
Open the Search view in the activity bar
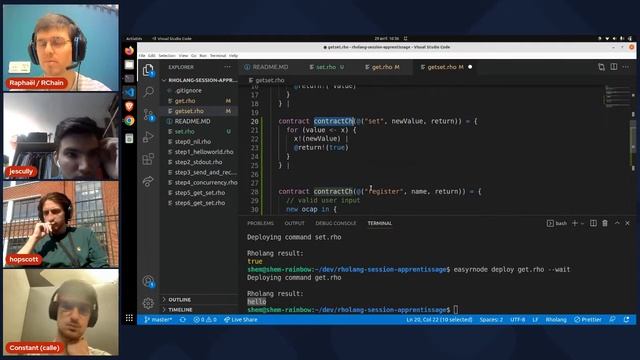[x=148, y=92]
